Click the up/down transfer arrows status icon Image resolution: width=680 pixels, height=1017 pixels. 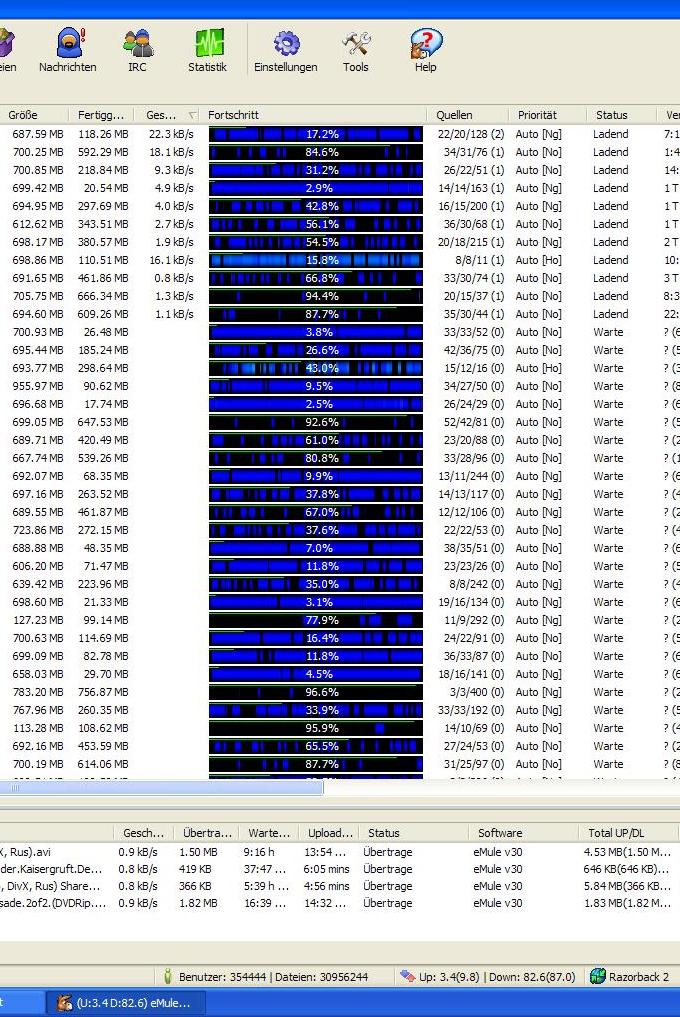click(x=407, y=976)
